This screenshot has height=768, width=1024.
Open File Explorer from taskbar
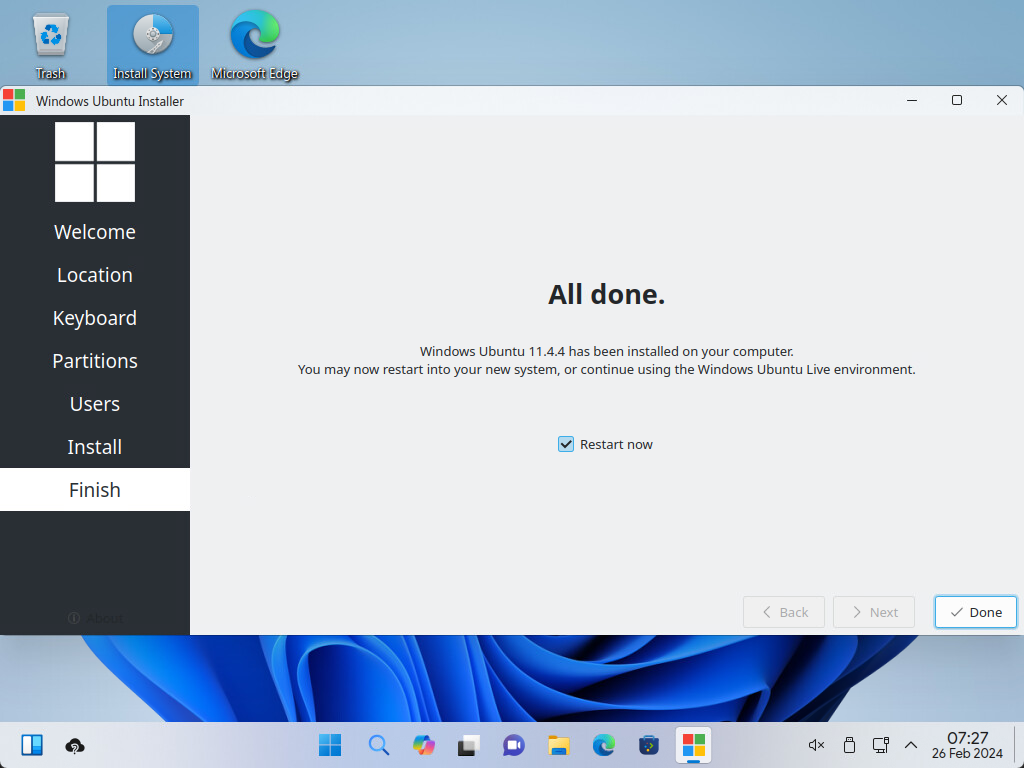point(558,745)
